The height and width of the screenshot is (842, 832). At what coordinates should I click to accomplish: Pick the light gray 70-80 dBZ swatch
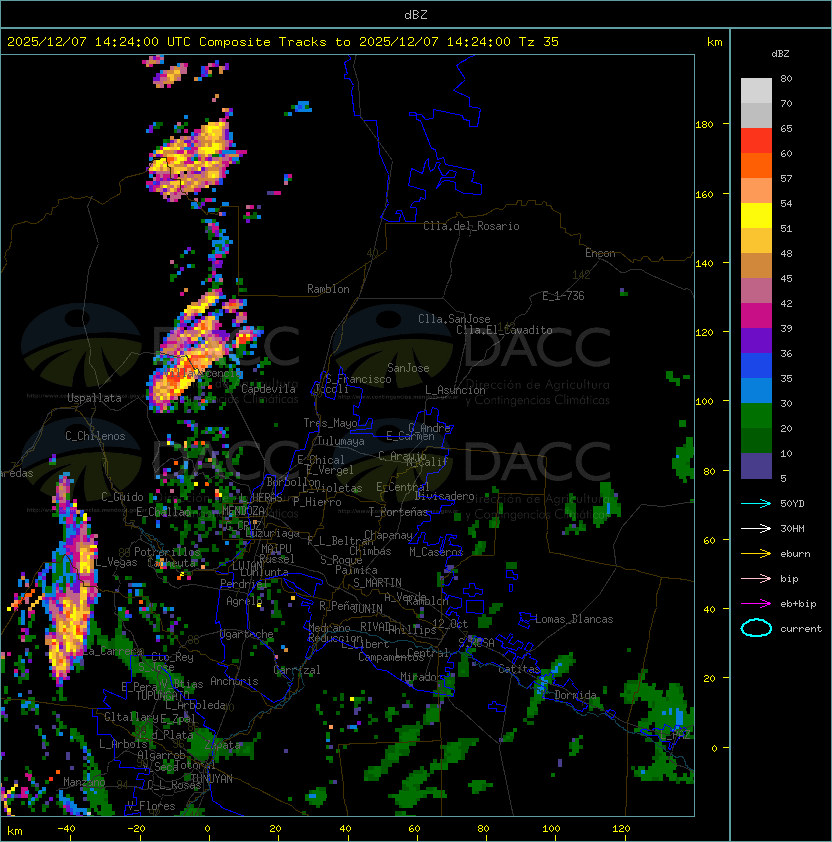pos(756,90)
